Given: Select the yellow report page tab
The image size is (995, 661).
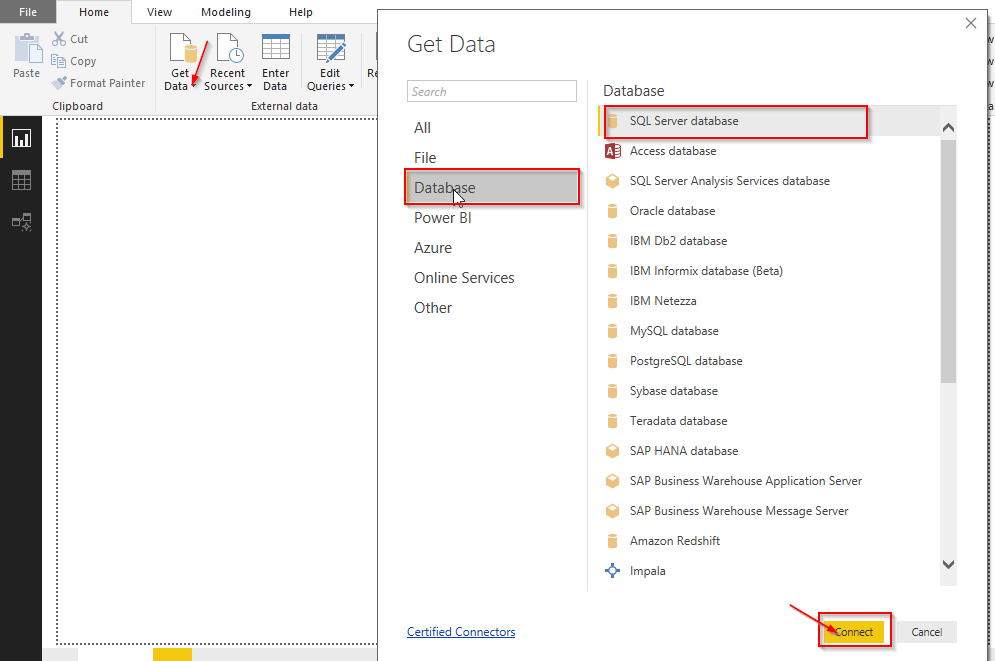Looking at the screenshot, I should pyautogui.click(x=172, y=655).
